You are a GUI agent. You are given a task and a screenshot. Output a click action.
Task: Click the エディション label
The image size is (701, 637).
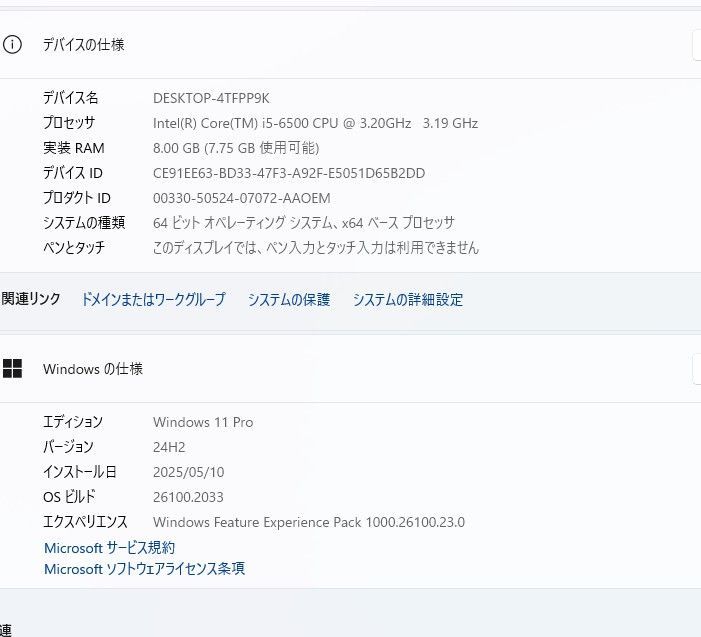click(x=73, y=422)
